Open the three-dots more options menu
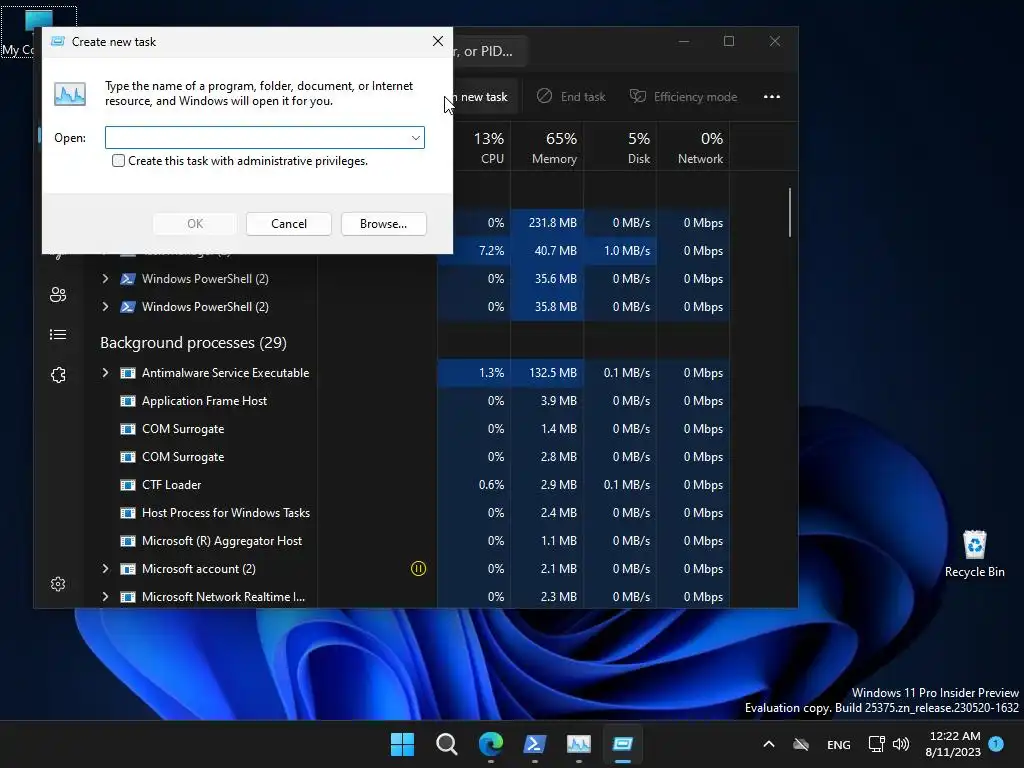Image resolution: width=1024 pixels, height=768 pixels. click(772, 97)
